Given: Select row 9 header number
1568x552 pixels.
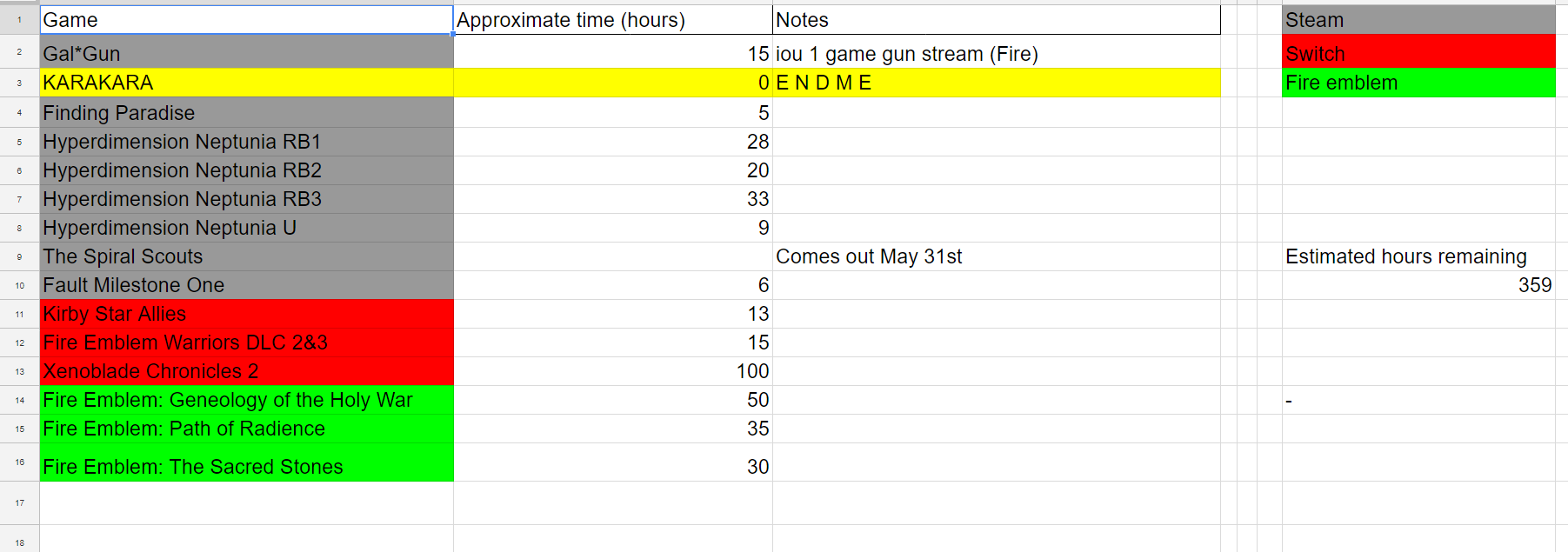Looking at the screenshot, I should [19, 256].
